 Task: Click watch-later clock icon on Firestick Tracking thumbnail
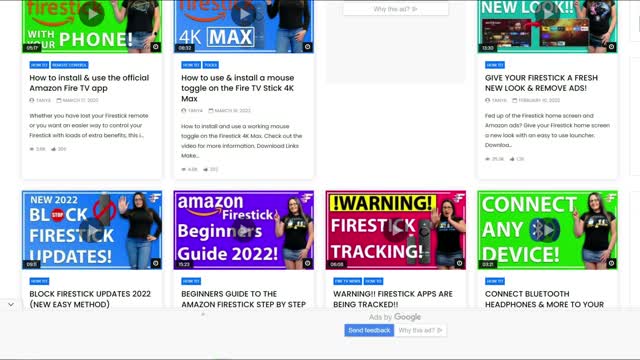[x=459, y=263]
